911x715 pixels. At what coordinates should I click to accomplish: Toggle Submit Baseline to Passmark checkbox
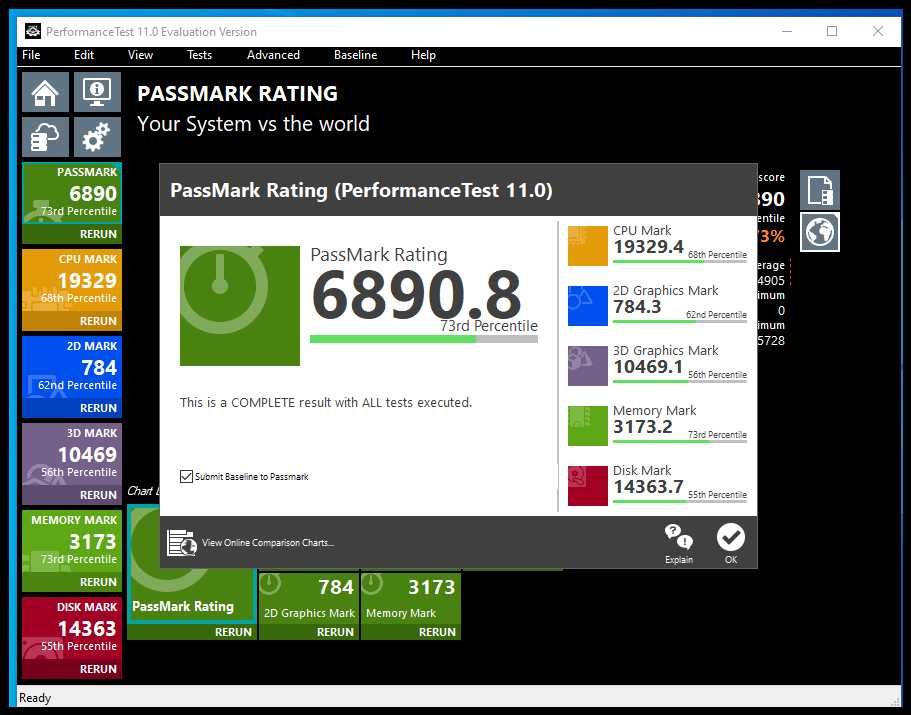[x=186, y=476]
